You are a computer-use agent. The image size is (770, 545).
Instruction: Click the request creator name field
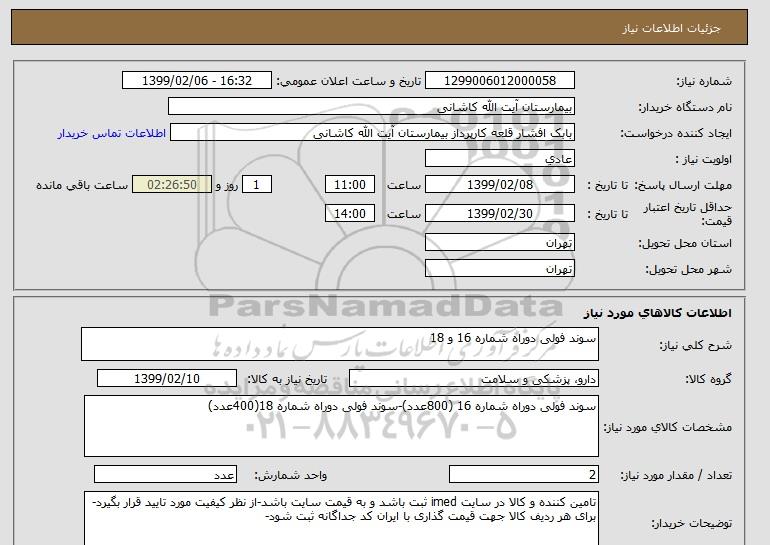pos(372,133)
